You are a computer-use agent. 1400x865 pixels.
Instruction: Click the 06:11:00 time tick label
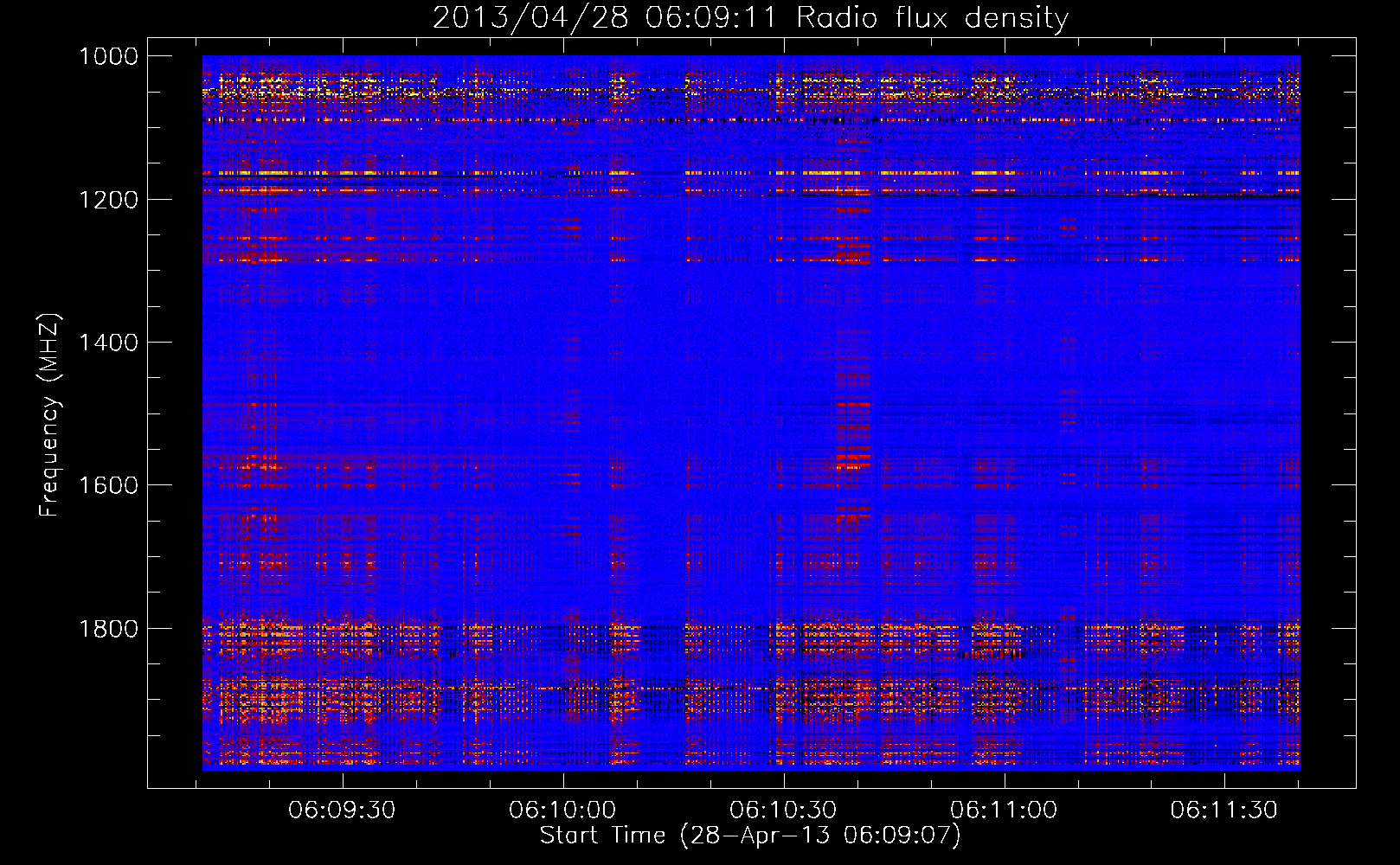pos(1004,811)
